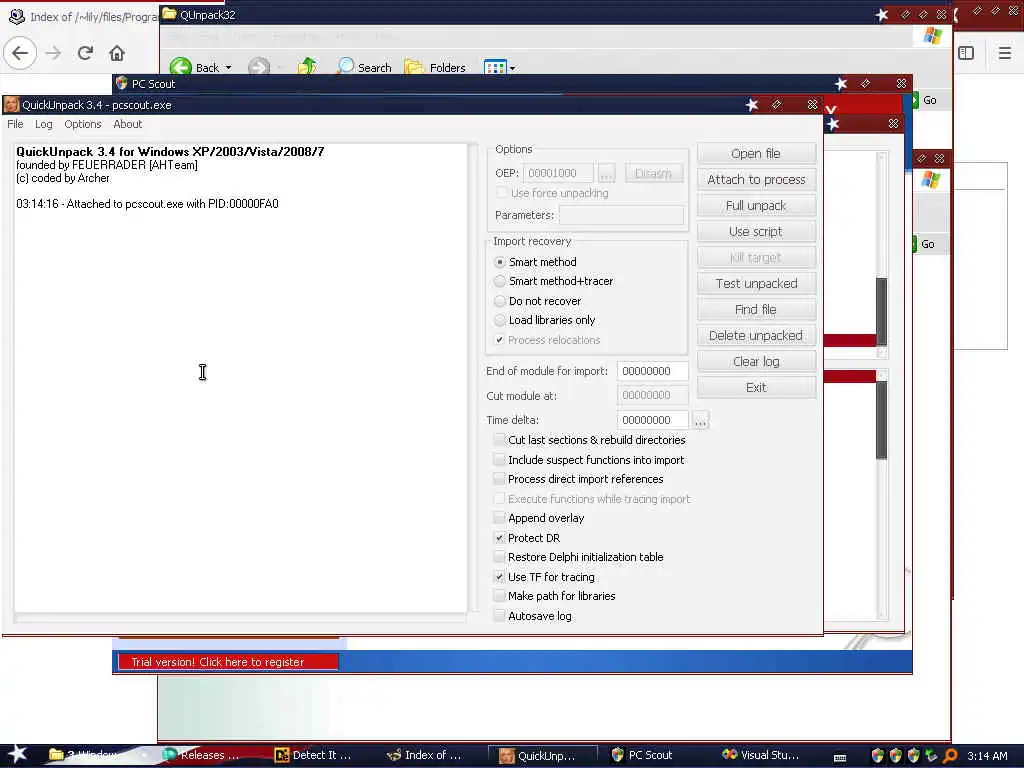Click keyboard icon in system tray
The image size is (1024, 768).
[840, 757]
